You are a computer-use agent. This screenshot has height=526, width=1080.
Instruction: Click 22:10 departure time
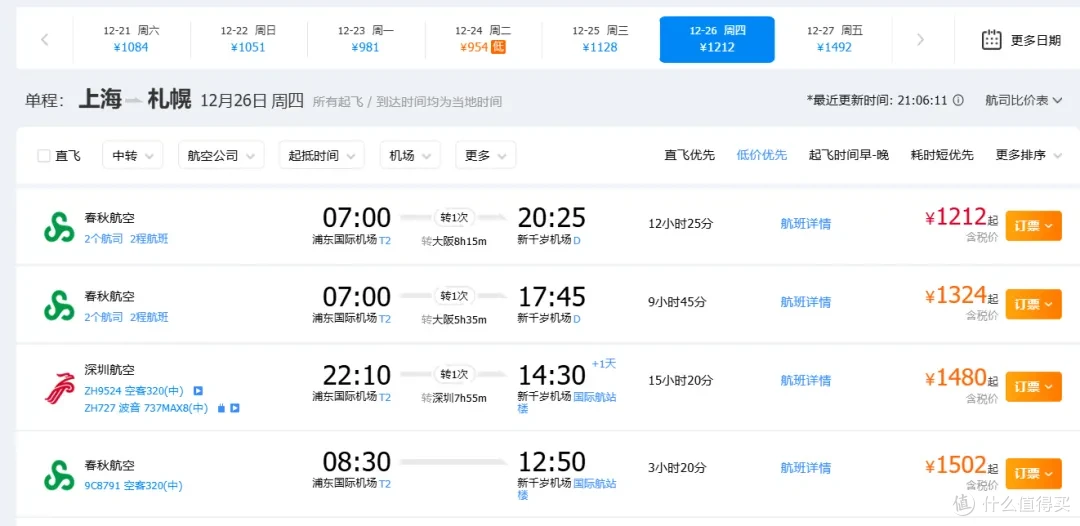357,375
